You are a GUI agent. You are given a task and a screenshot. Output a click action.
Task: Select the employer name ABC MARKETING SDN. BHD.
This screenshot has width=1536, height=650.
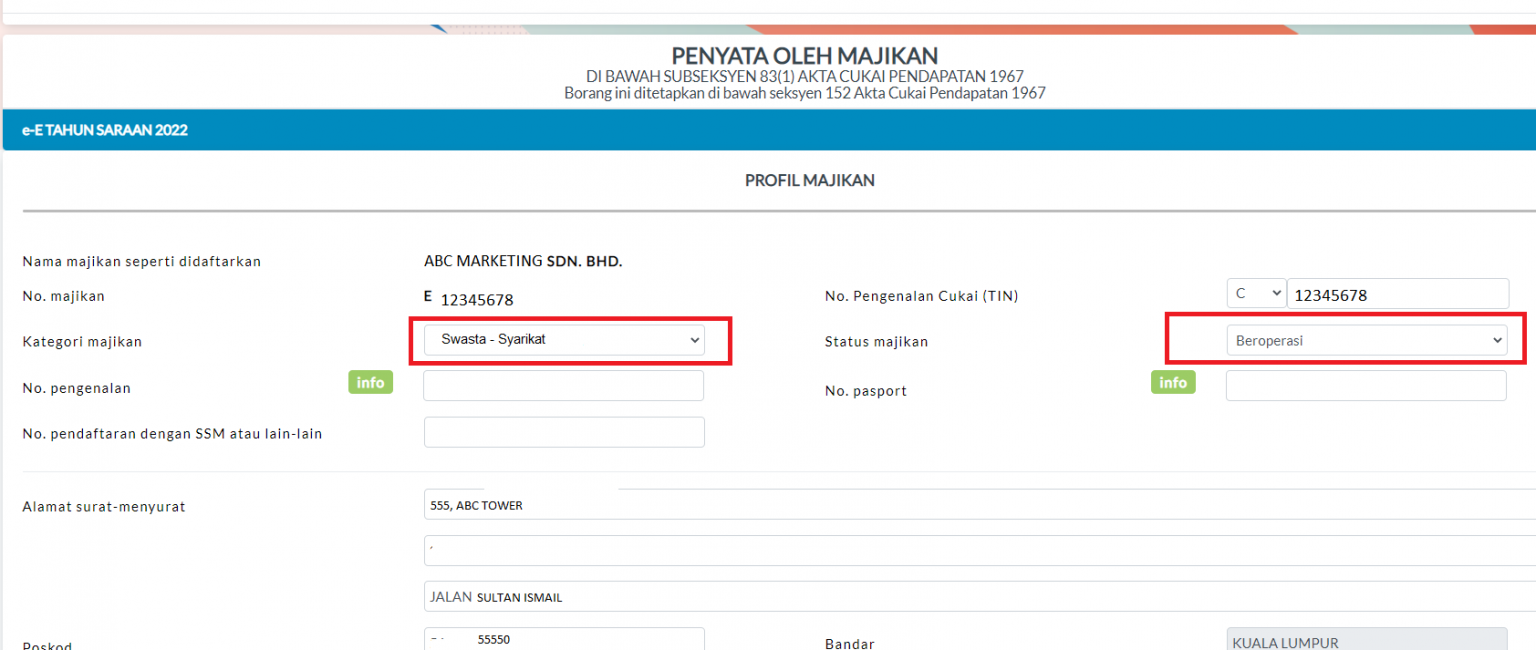point(524,260)
